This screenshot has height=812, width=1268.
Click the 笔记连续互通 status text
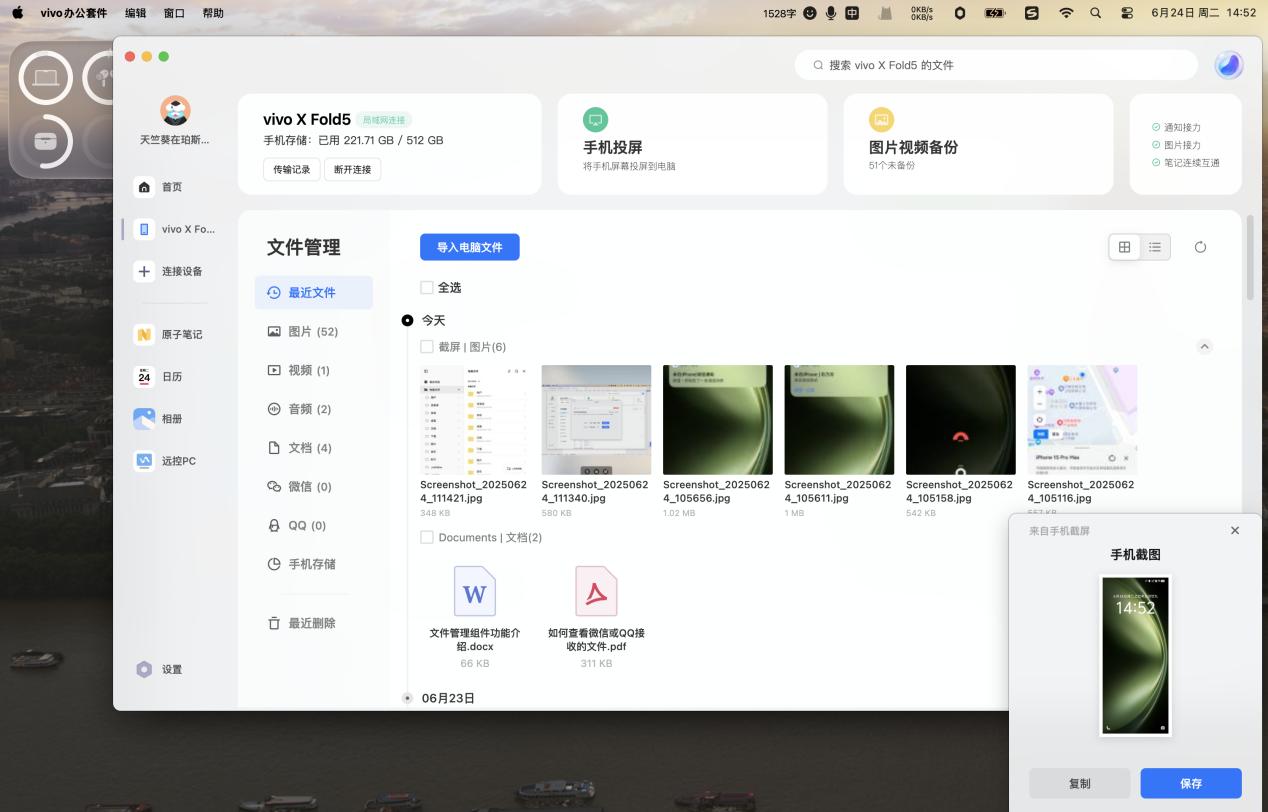point(1191,162)
